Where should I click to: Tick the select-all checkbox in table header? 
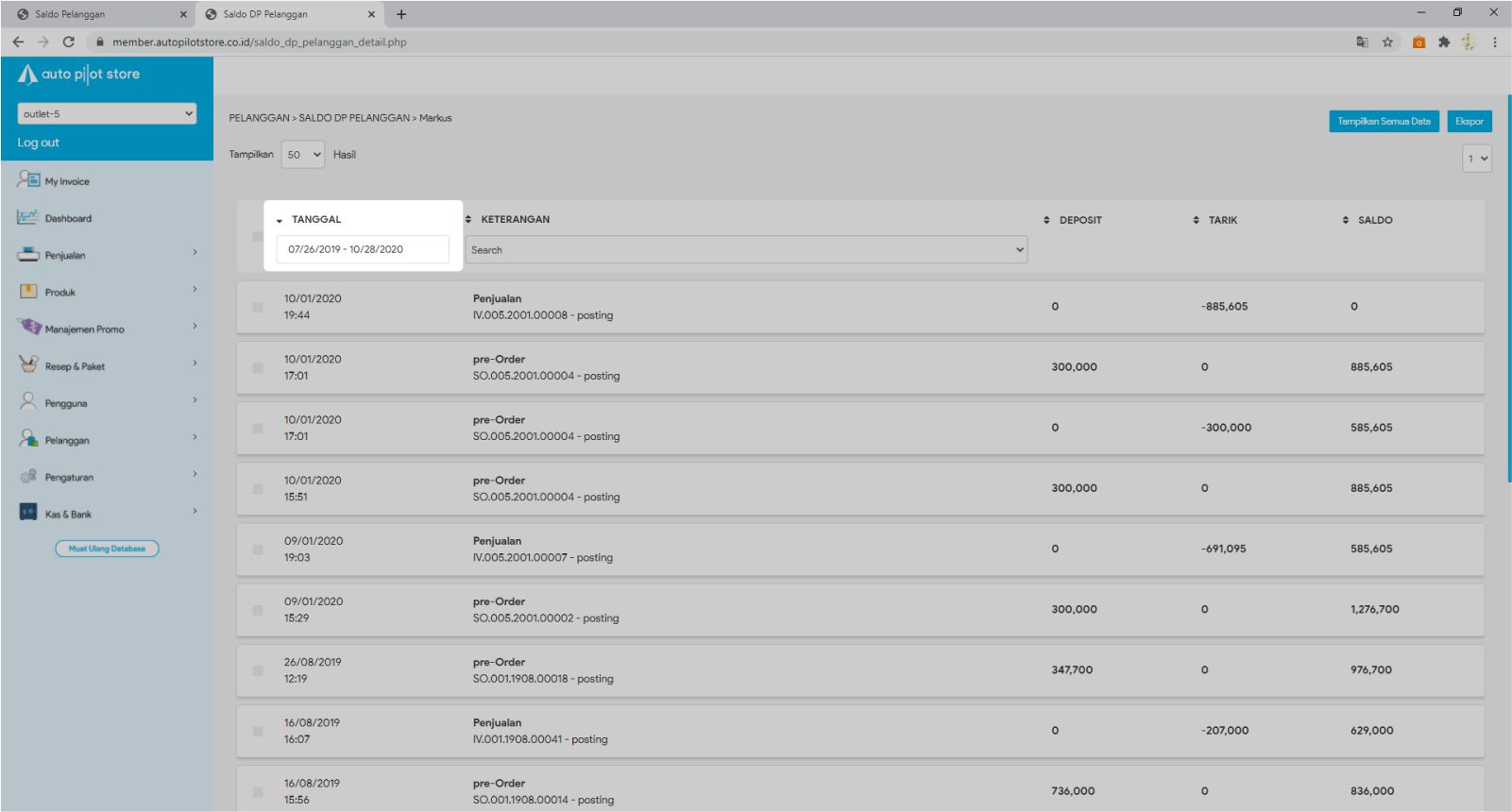coord(257,236)
